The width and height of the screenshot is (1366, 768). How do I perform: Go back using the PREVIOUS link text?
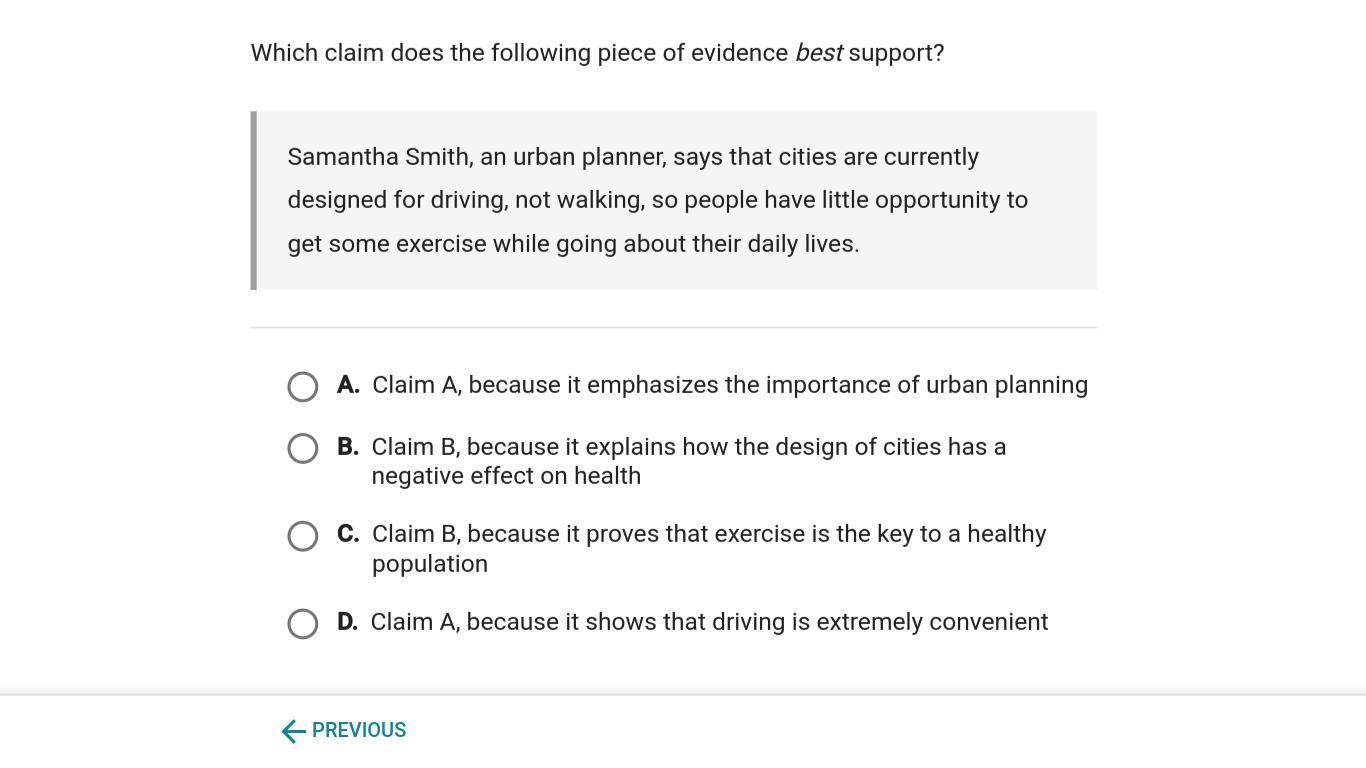click(359, 731)
